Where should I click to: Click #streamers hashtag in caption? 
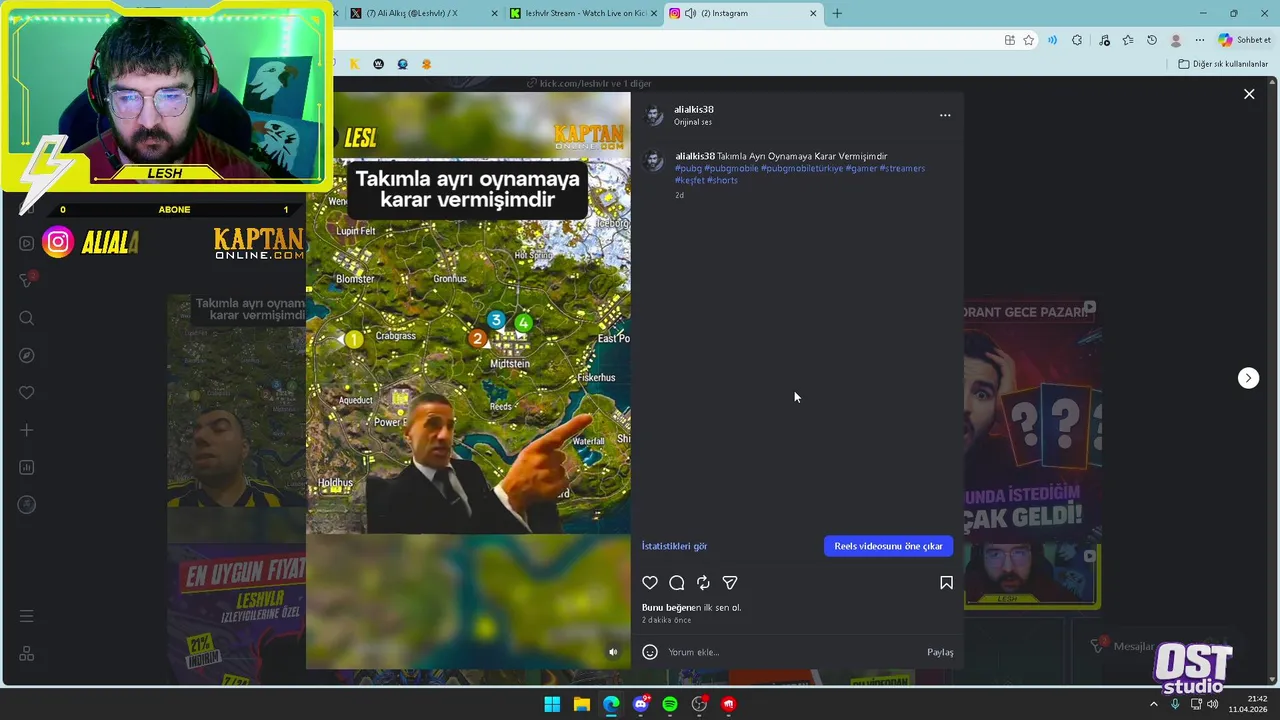(x=902, y=168)
